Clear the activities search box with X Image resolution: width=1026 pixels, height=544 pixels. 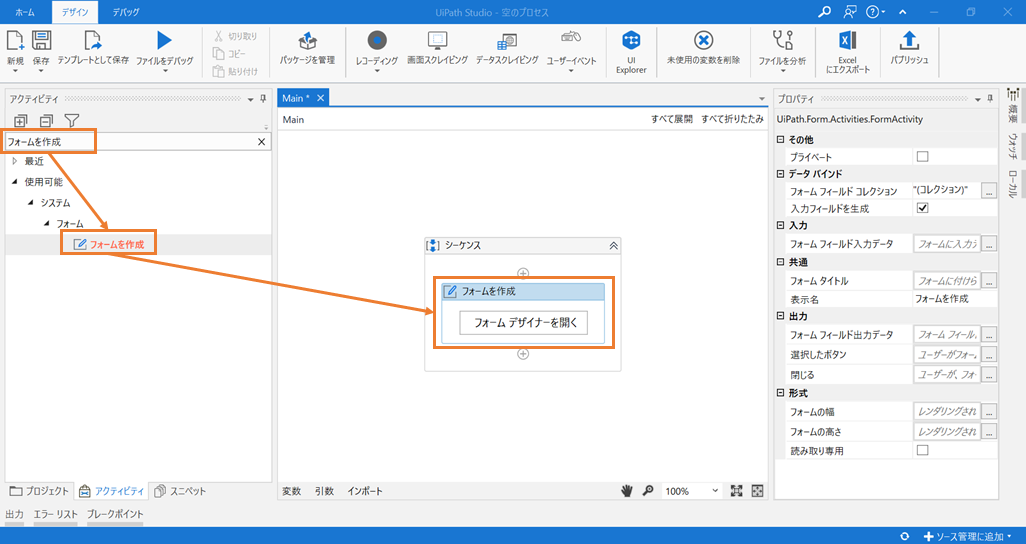[262, 142]
